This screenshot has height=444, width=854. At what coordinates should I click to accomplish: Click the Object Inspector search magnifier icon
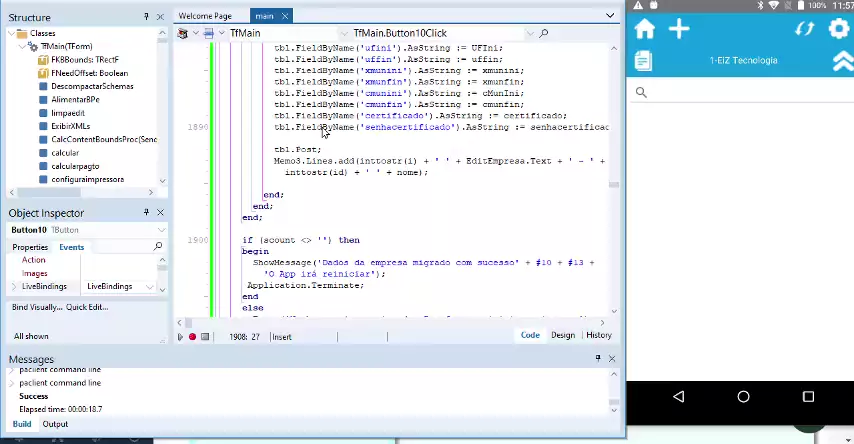[x=158, y=246]
